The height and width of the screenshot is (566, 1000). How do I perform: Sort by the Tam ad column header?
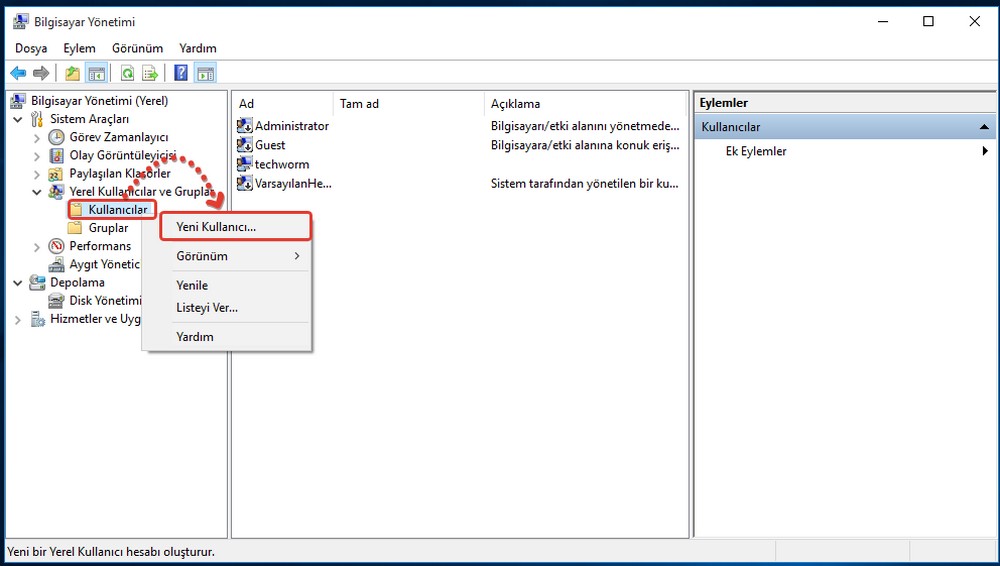click(359, 103)
